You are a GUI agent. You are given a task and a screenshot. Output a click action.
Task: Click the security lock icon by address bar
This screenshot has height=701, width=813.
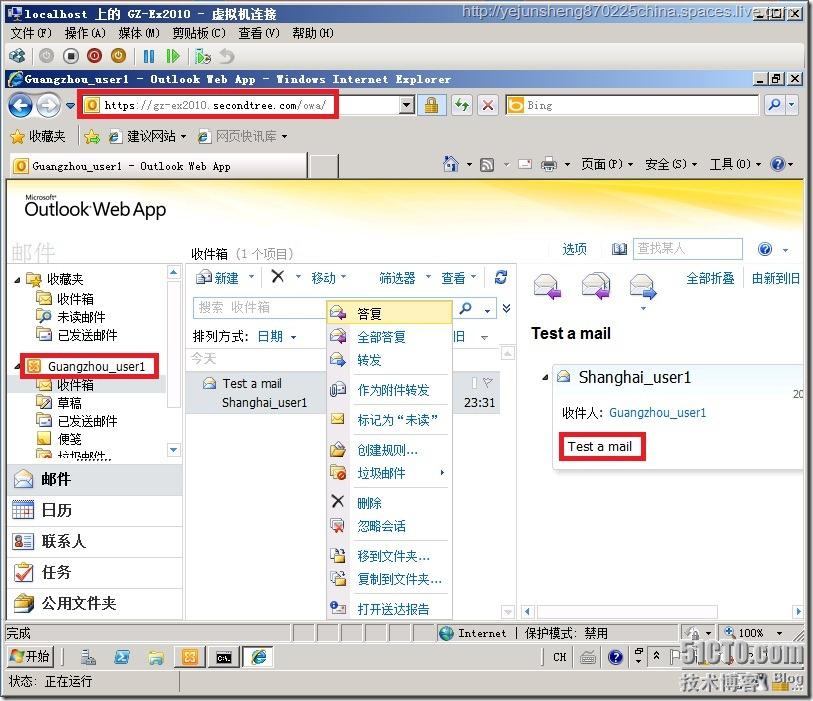pos(431,106)
